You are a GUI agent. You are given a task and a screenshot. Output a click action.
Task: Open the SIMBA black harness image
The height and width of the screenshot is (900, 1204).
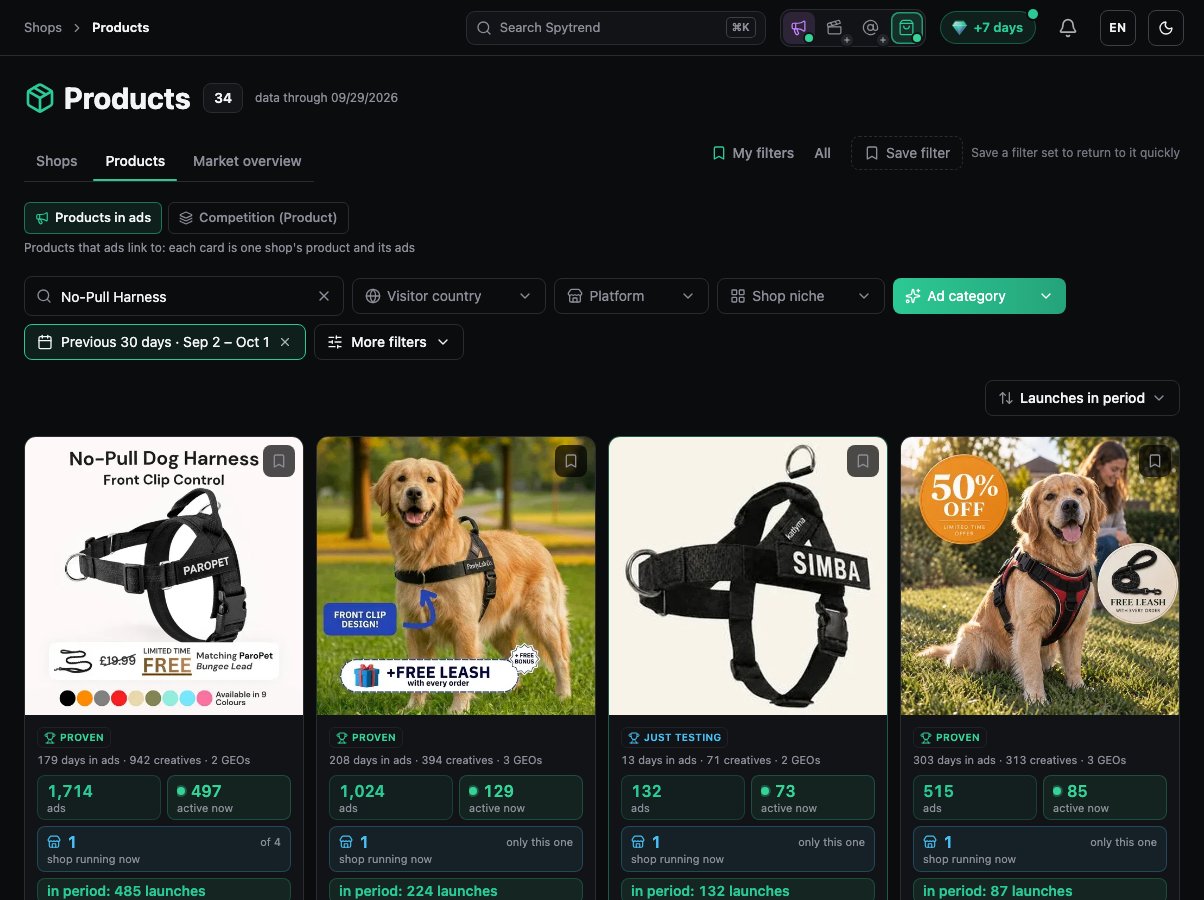[x=748, y=576]
